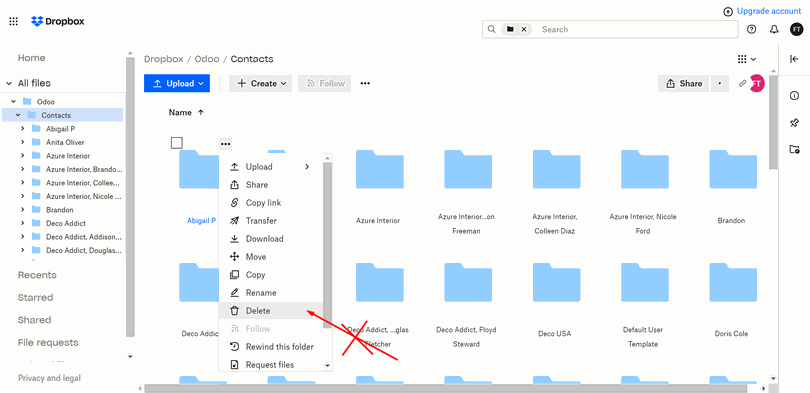
Task: Expand Anita Oliver in the tree
Action: point(22,142)
